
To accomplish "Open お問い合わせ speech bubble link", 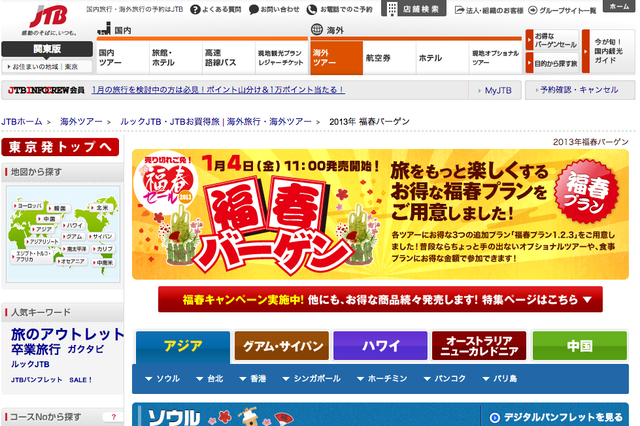I will tap(274, 9).
